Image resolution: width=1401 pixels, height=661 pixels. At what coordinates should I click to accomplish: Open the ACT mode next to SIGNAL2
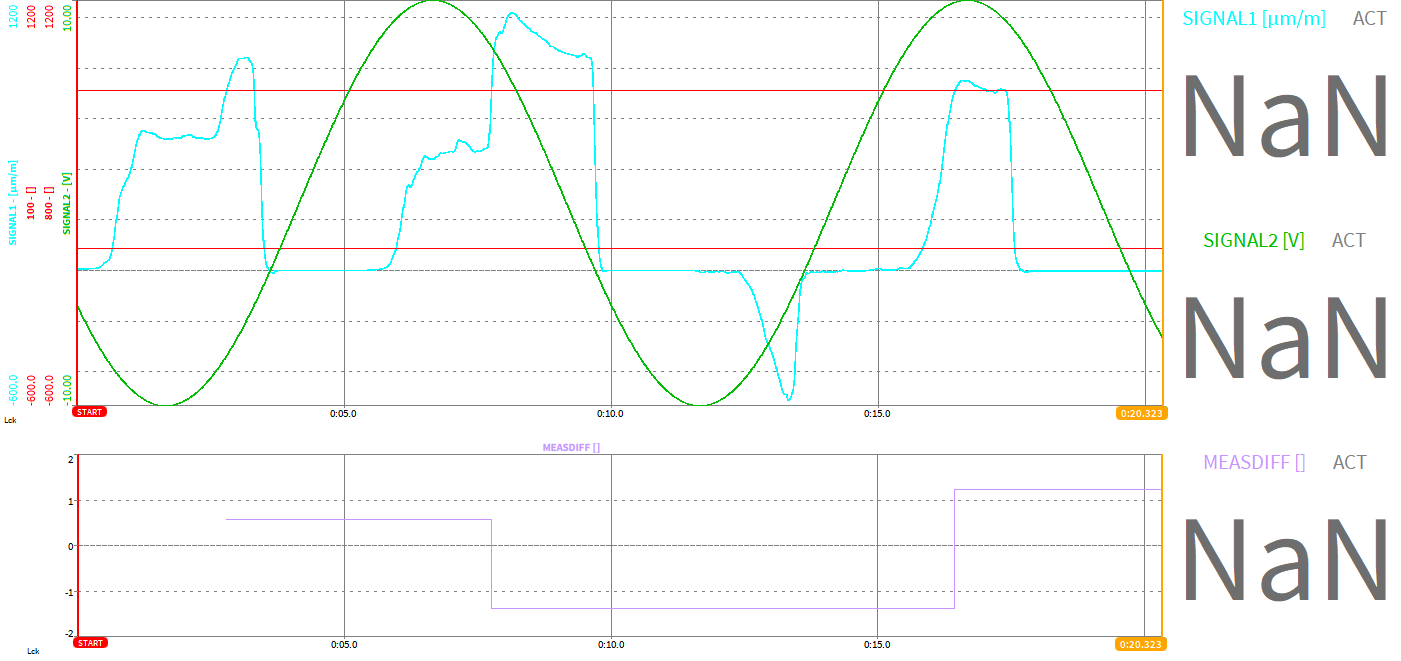point(1348,240)
